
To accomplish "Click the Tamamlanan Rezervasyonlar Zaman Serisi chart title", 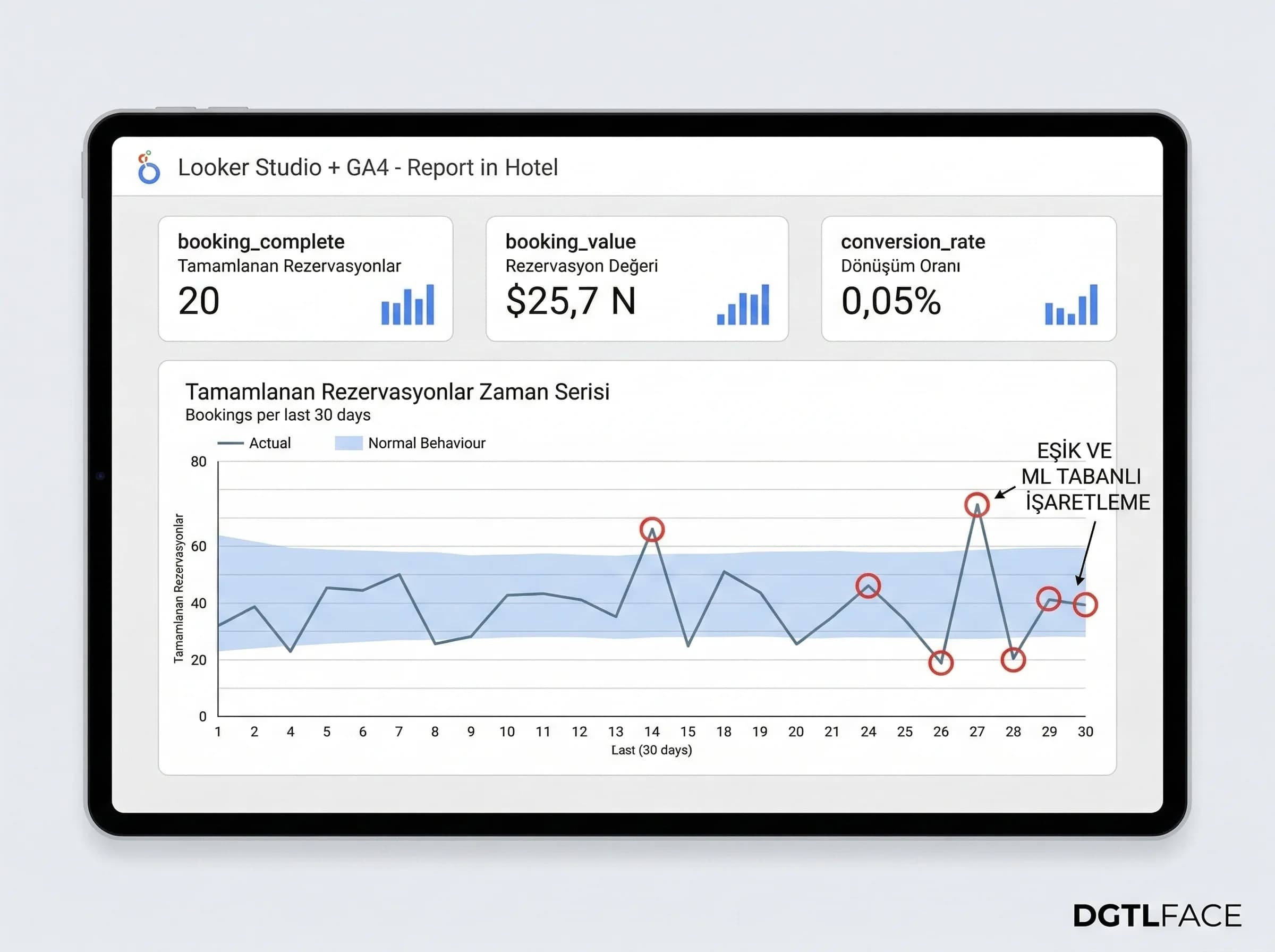I will (397, 392).
